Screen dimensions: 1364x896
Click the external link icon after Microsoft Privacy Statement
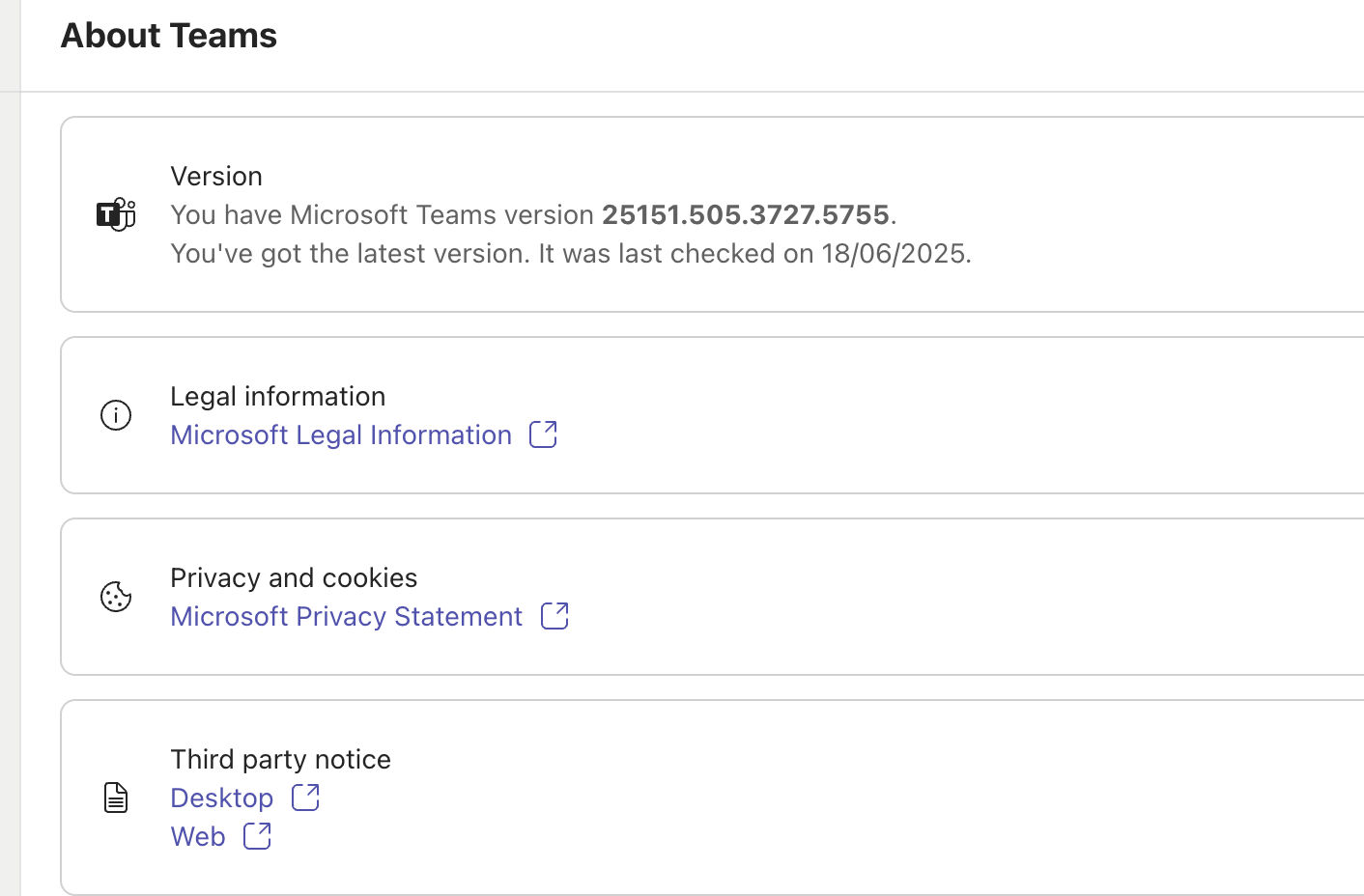554,616
